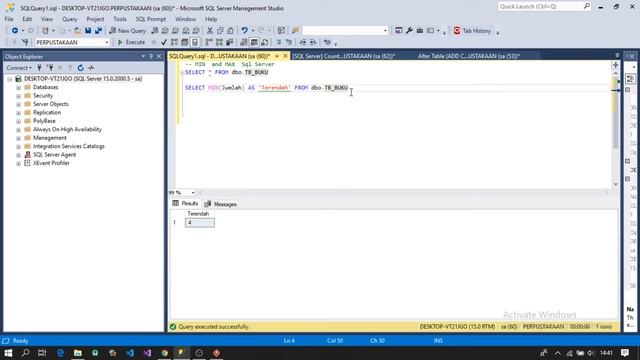Click Connect Object Explorer plug icon
Viewport: 640px width, 360px height.
tap(40, 68)
